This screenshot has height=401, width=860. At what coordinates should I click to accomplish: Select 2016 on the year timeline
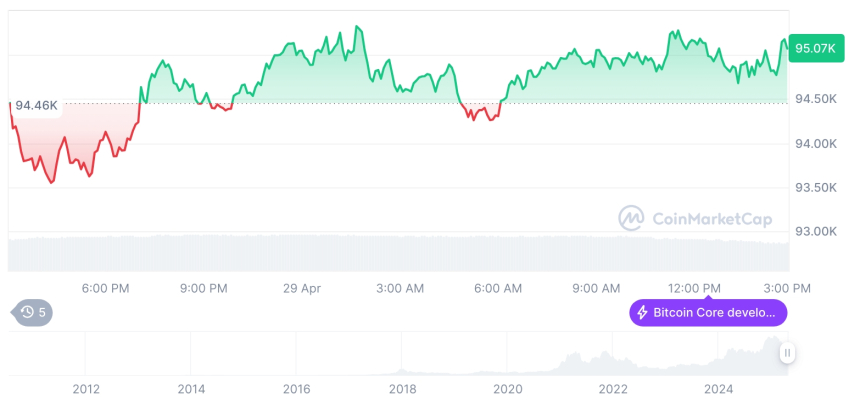pyautogui.click(x=296, y=389)
